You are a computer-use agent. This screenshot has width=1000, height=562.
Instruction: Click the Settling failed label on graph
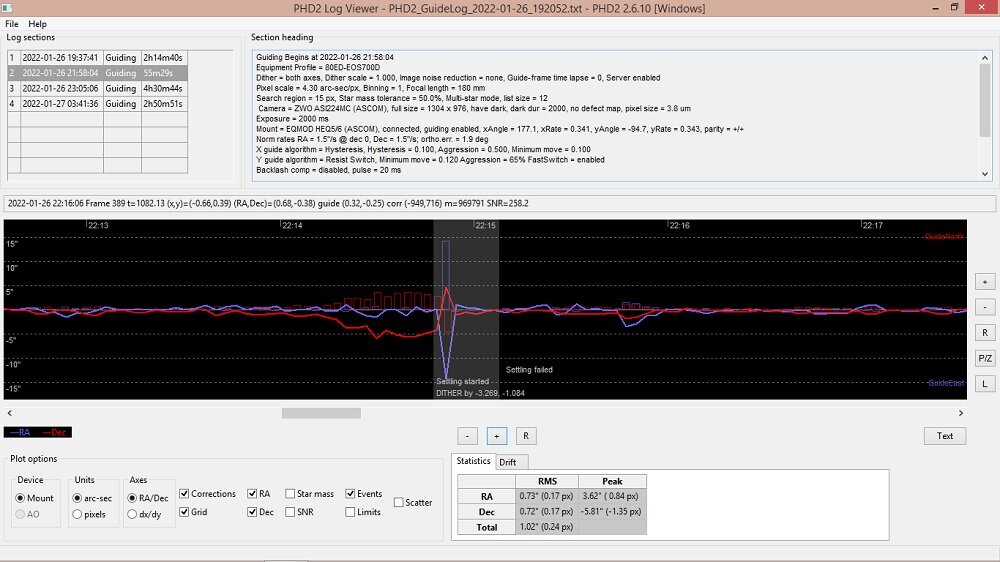[x=529, y=369]
